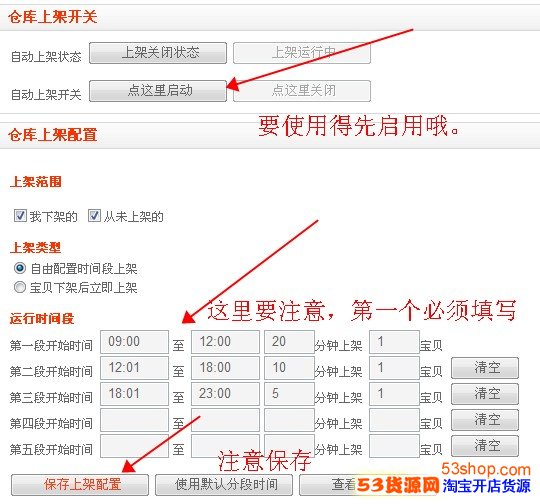The width and height of the screenshot is (540, 504).
Task: Click first period item count field
Action: [x=394, y=342]
